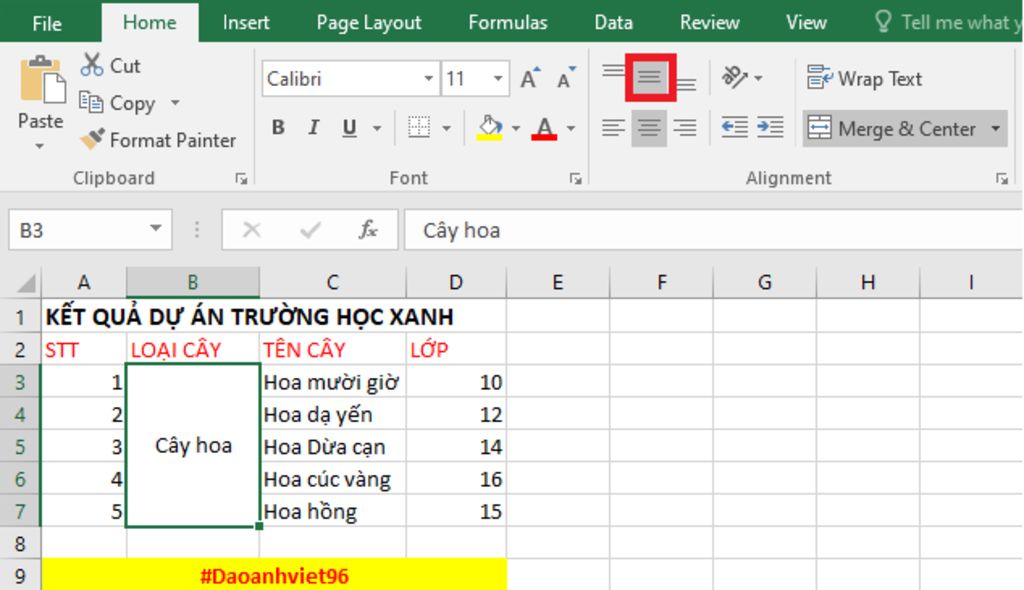Image resolution: width=1024 pixels, height=590 pixels.
Task: Open the Merge & Center dropdown arrow
Action: tap(995, 128)
